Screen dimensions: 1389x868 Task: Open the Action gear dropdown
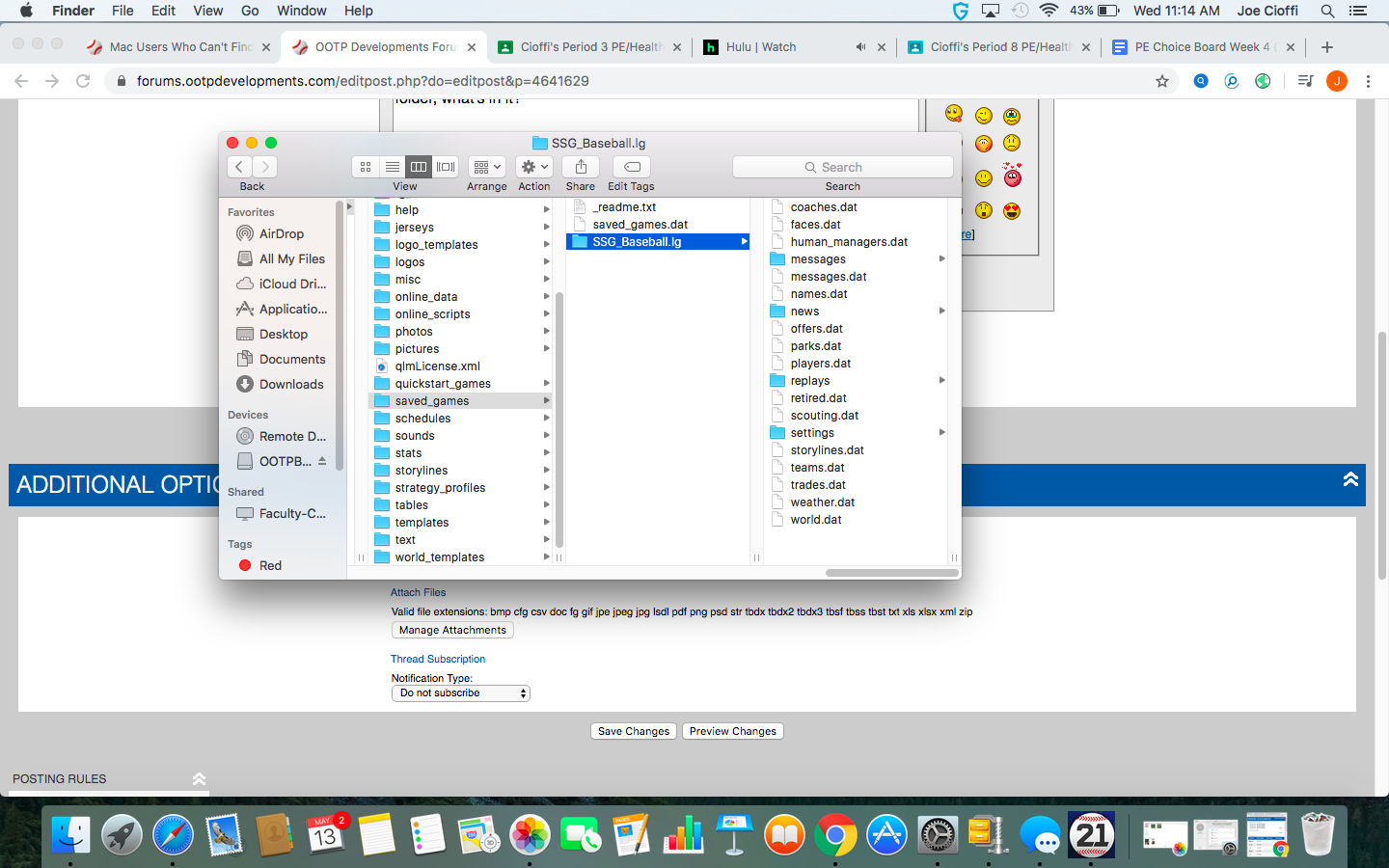pos(533,167)
